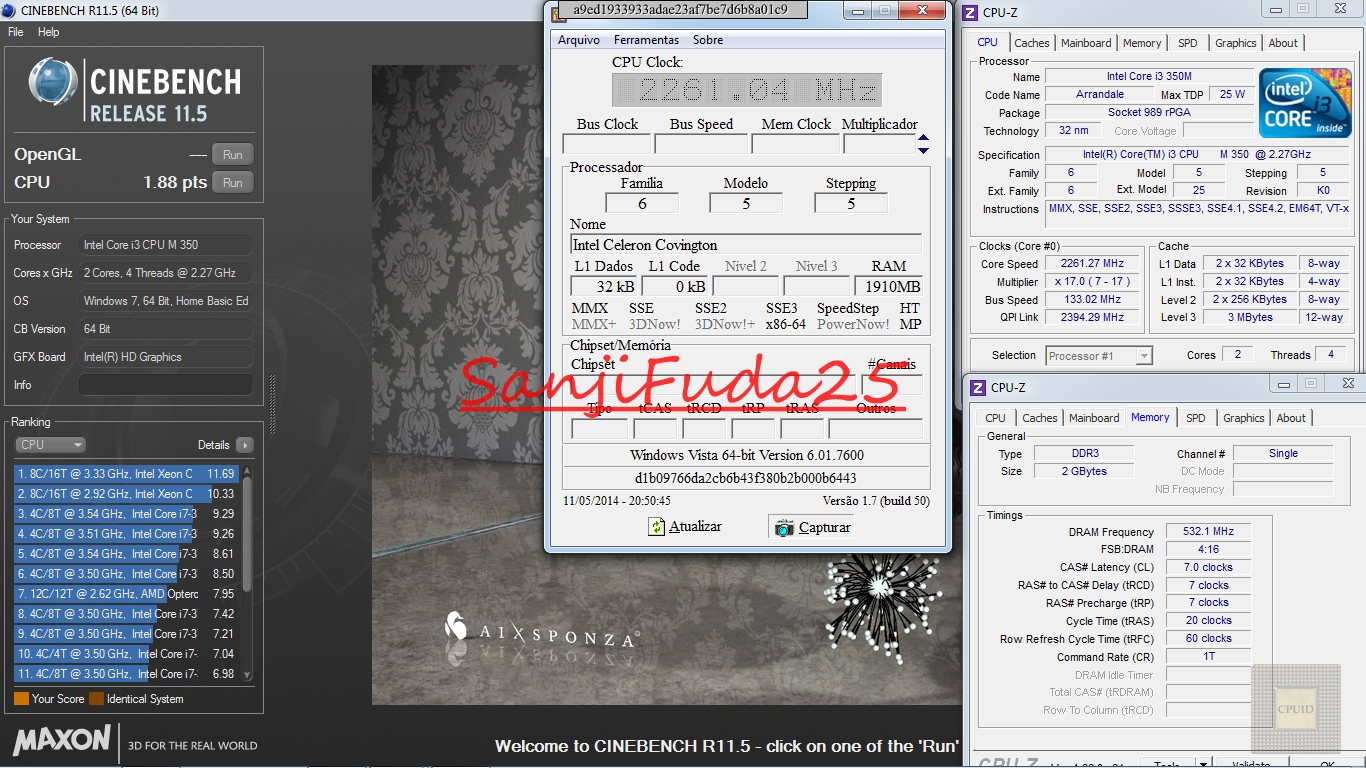1366x768 pixels.
Task: Click the left panel collapse grip handle
Action: (272, 404)
